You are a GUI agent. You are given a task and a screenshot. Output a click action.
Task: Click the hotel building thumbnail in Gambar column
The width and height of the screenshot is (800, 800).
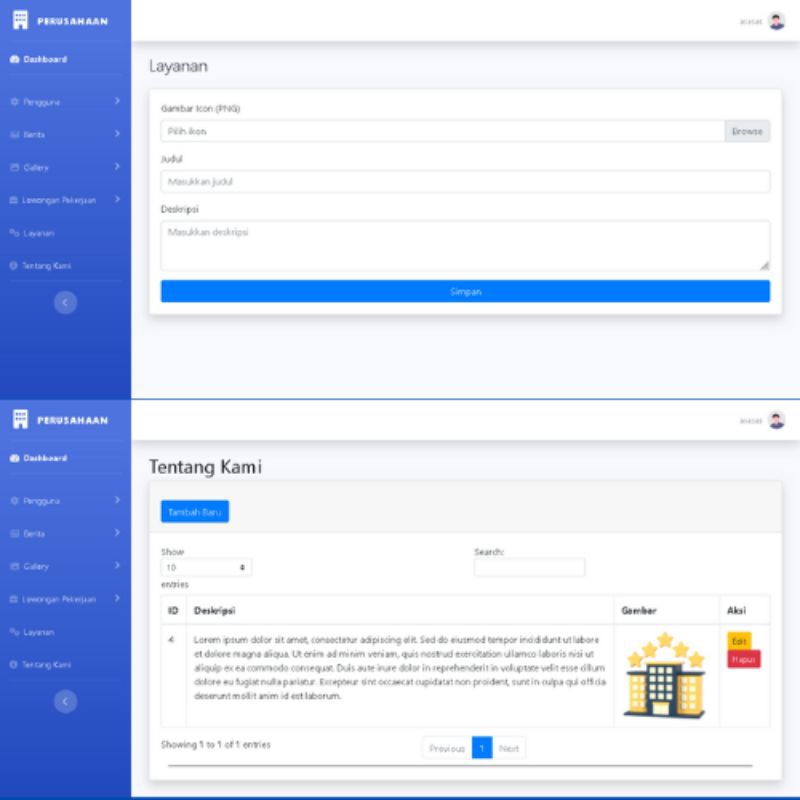click(x=664, y=675)
